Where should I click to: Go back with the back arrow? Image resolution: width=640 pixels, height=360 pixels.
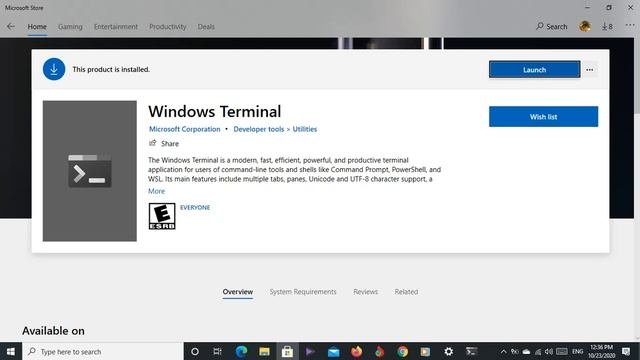(11, 27)
